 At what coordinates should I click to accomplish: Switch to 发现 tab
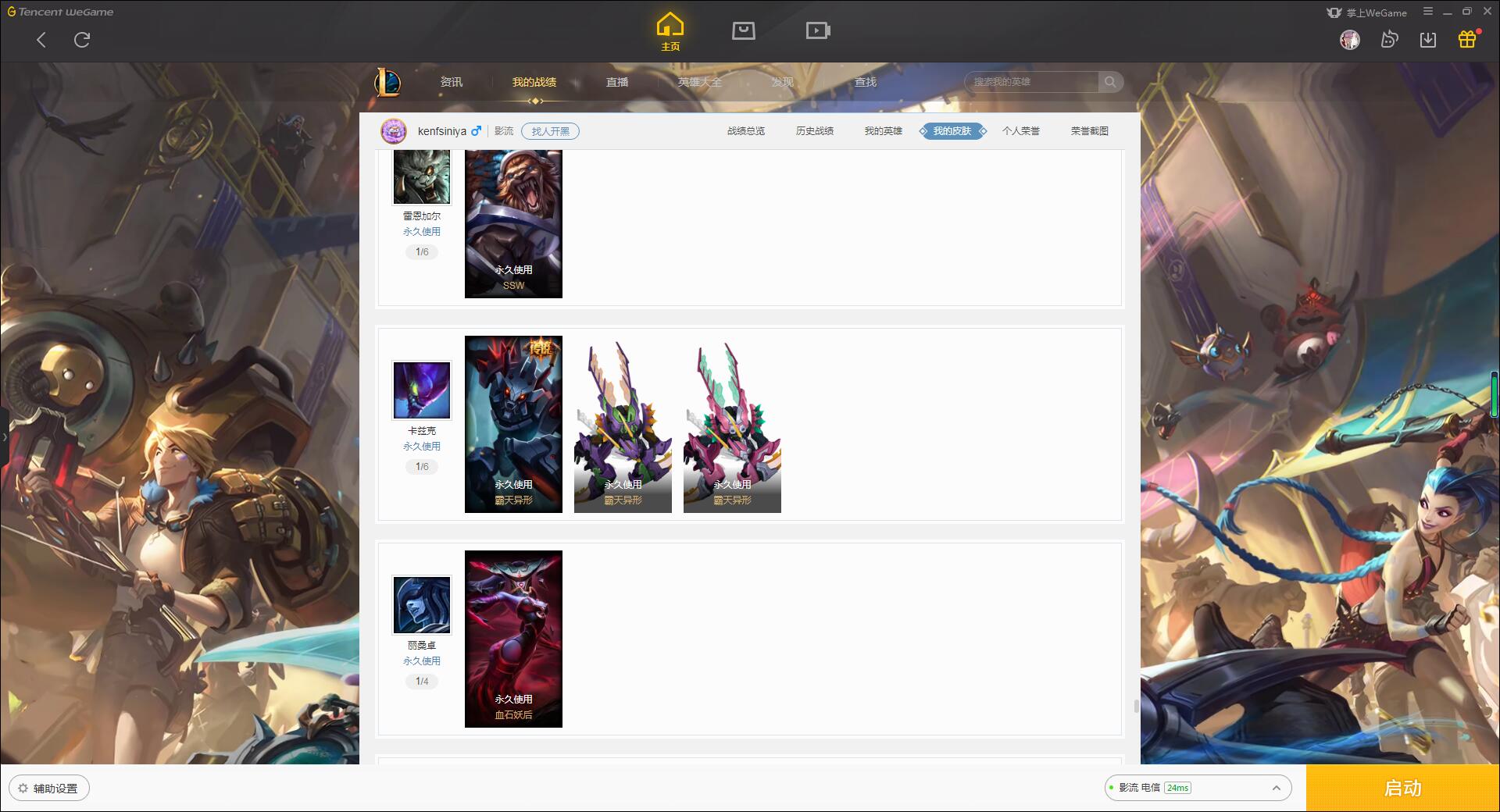(783, 82)
